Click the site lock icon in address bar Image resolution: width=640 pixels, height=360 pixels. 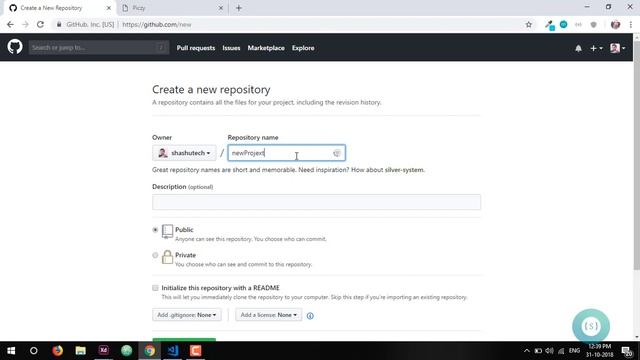59,24
